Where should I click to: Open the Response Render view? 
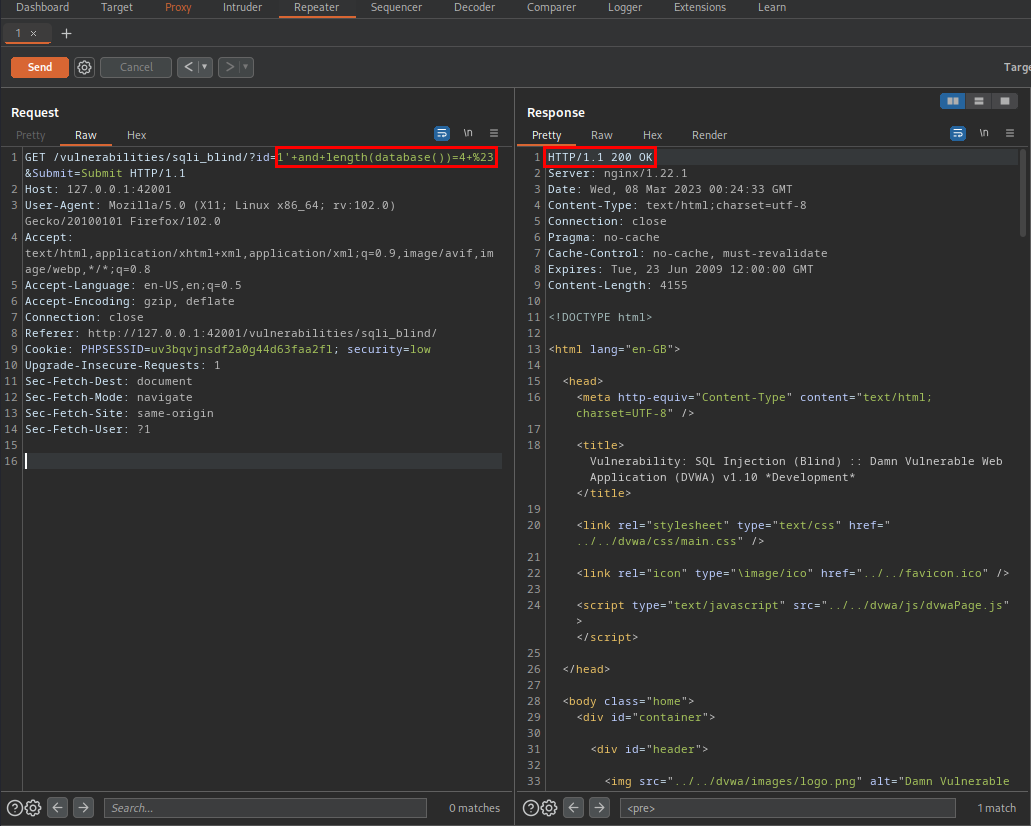(709, 135)
